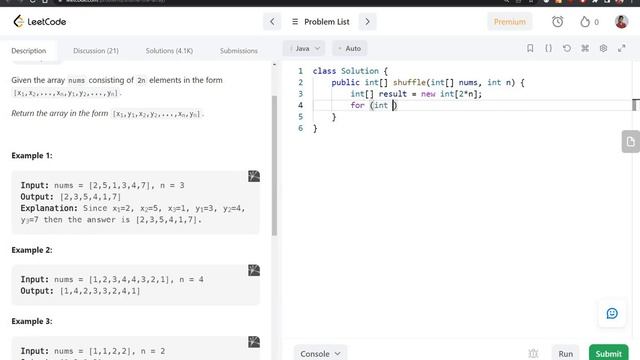Viewport: 640px width, 360px height.
Task: Click the green Submit button
Action: click(609, 353)
